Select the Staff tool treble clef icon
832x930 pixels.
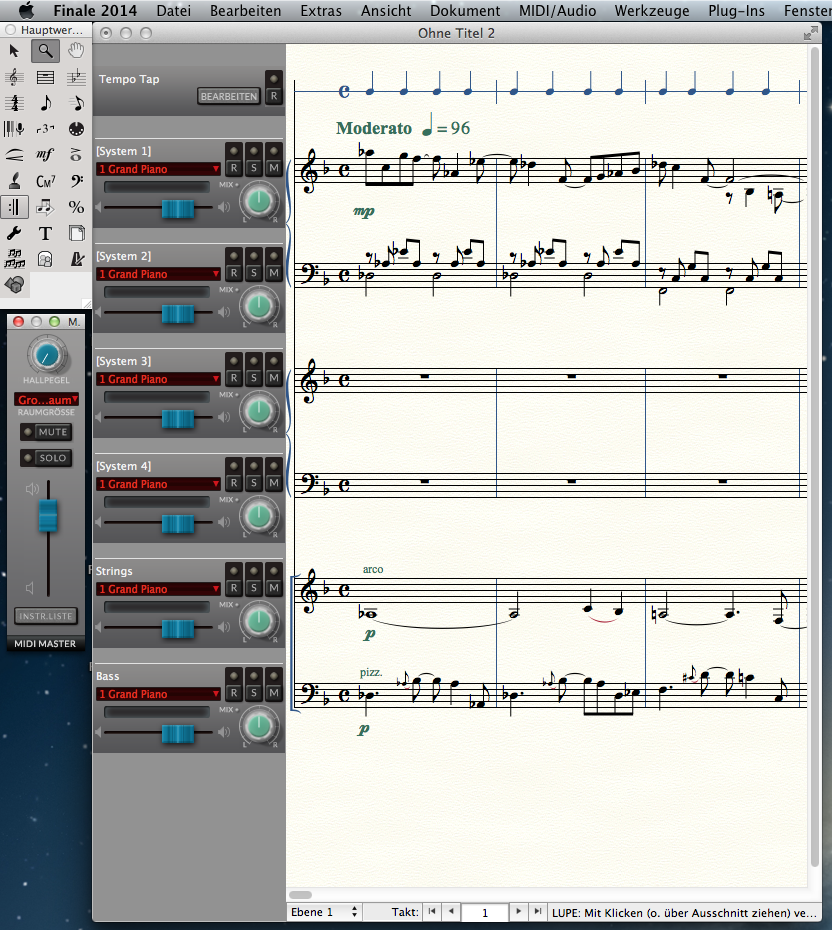14,77
